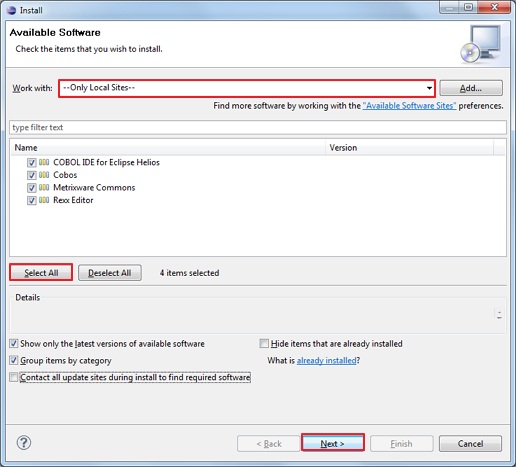Image resolution: width=516 pixels, height=467 pixels.
Task: Click the Next button
Action: [333, 443]
